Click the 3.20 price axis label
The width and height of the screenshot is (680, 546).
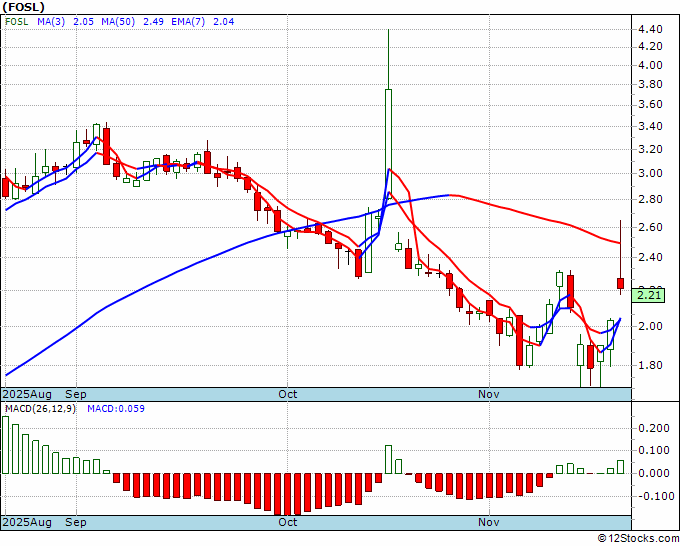pos(650,150)
